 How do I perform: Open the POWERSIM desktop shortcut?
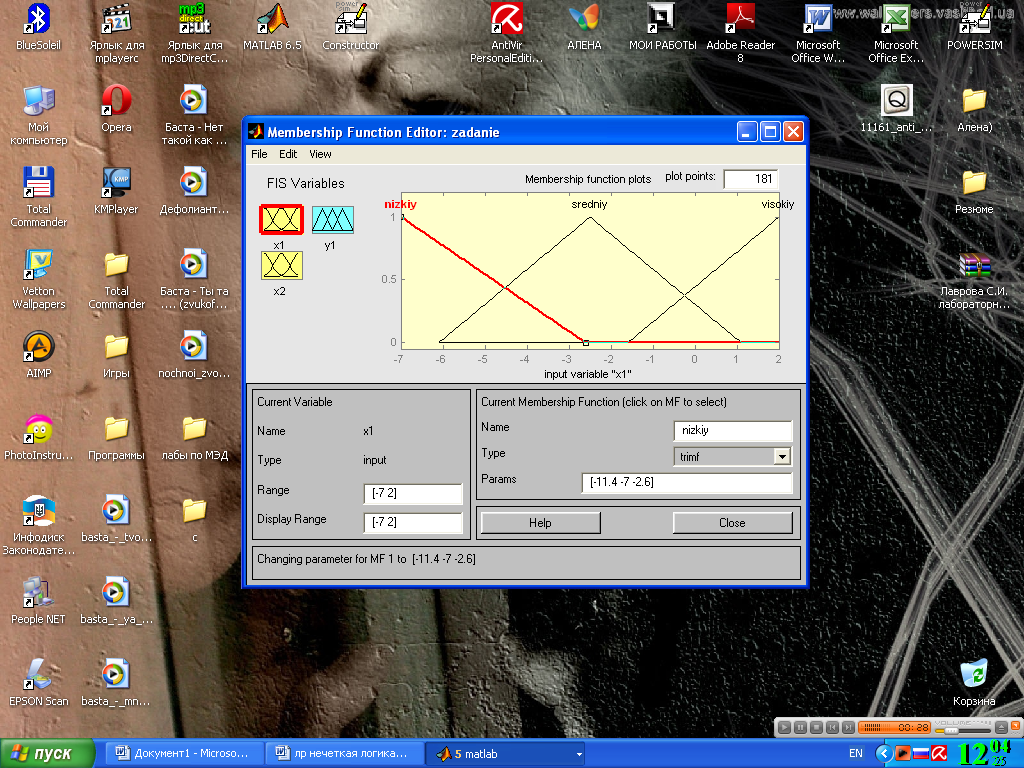pyautogui.click(x=974, y=26)
